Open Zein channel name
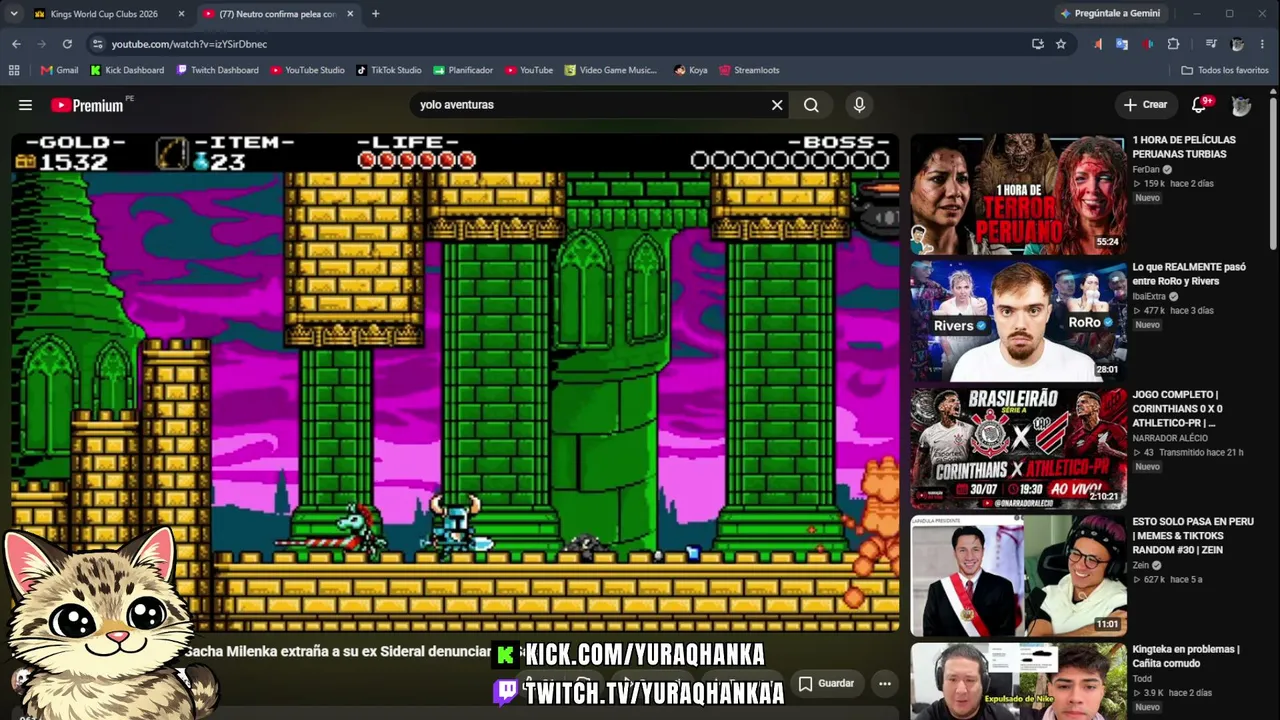This screenshot has height=720, width=1280. click(1140, 565)
